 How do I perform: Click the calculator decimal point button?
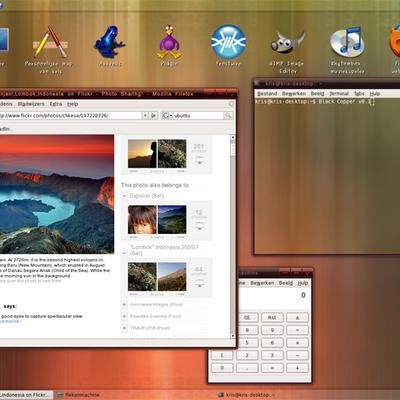tap(247, 368)
